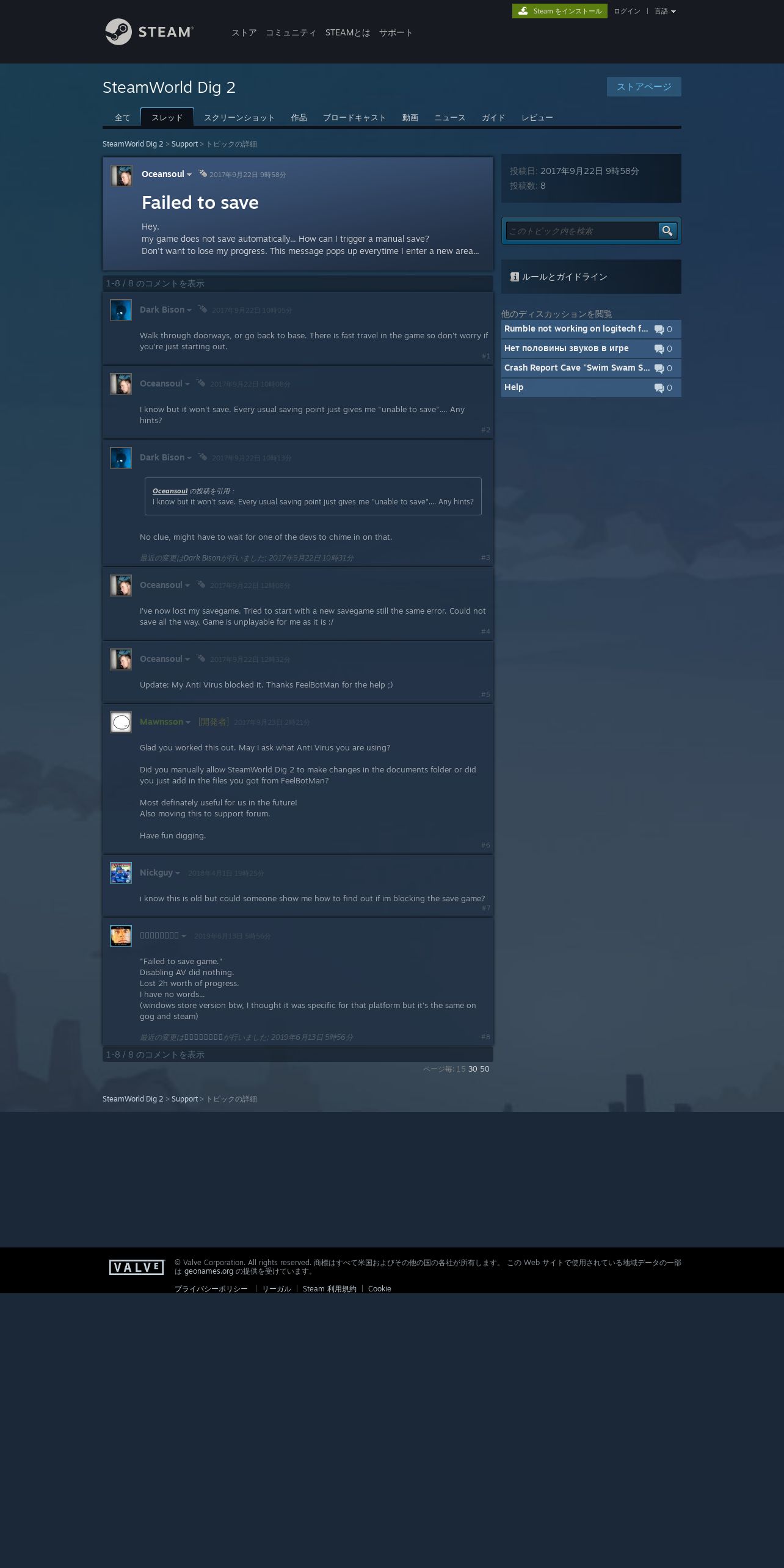Open Dark Bison's avatar in comment #1
The image size is (784, 1568).
(x=121, y=310)
